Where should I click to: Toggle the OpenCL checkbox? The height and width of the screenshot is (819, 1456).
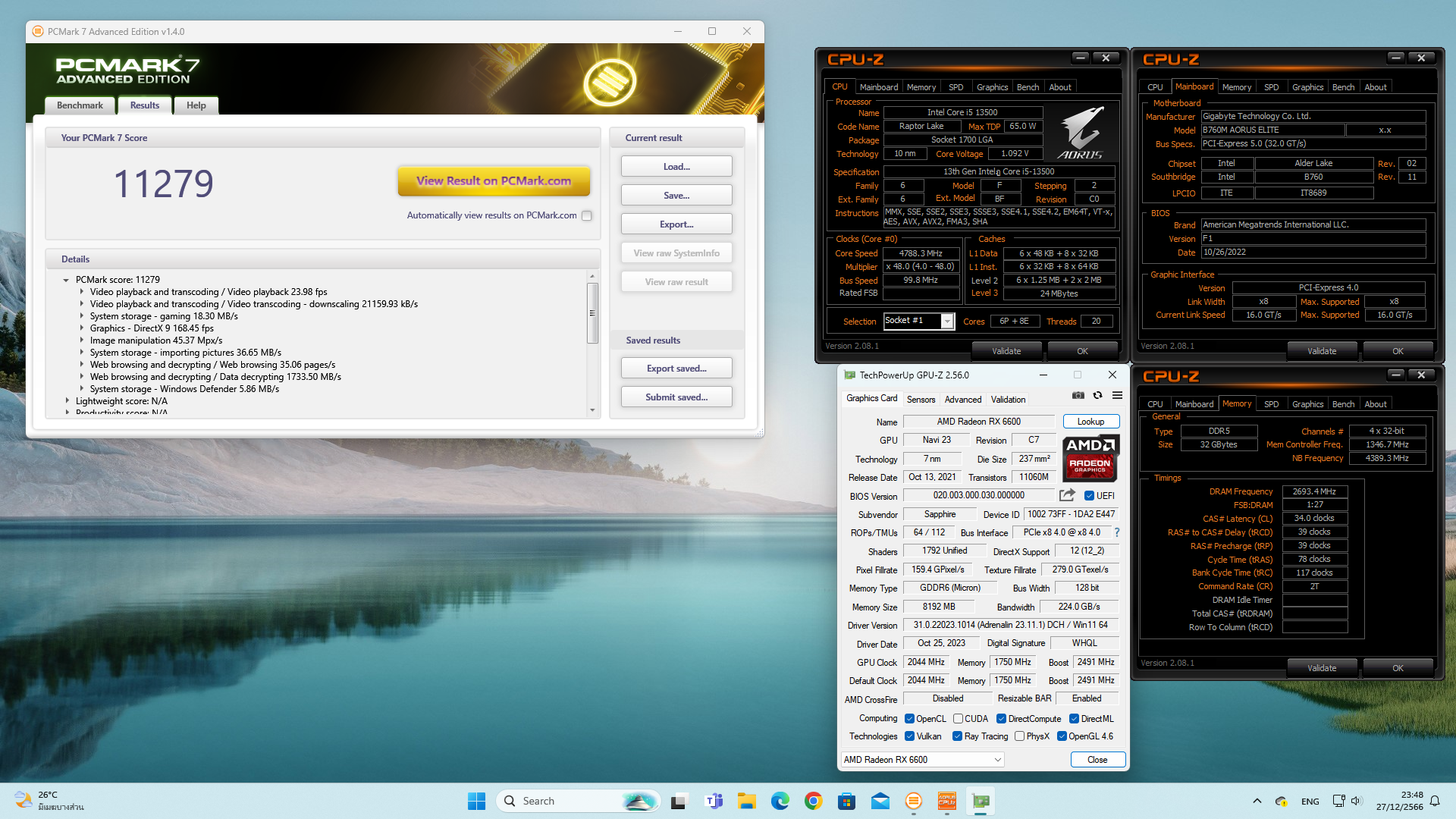pyautogui.click(x=909, y=719)
